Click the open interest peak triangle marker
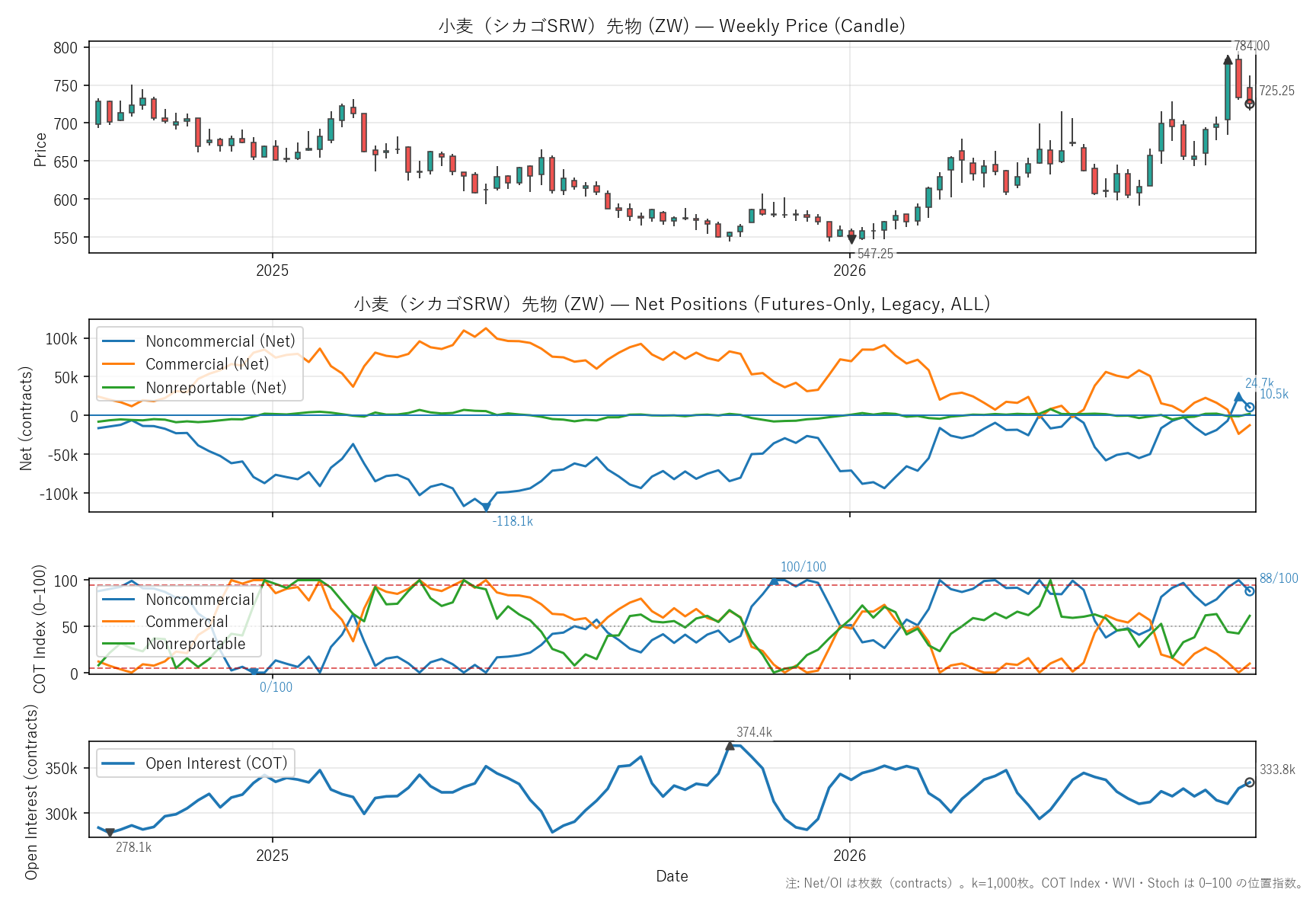The width and height of the screenshot is (1316, 899). tap(730, 746)
